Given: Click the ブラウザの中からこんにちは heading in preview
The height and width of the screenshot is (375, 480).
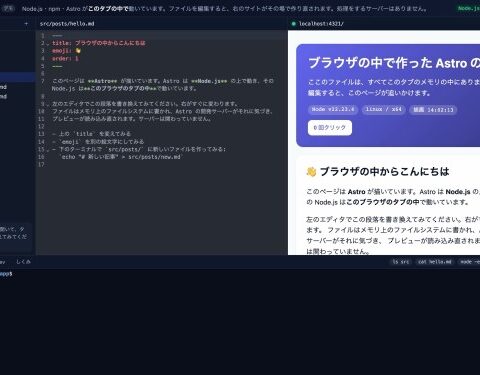Looking at the screenshot, I should point(384,172).
